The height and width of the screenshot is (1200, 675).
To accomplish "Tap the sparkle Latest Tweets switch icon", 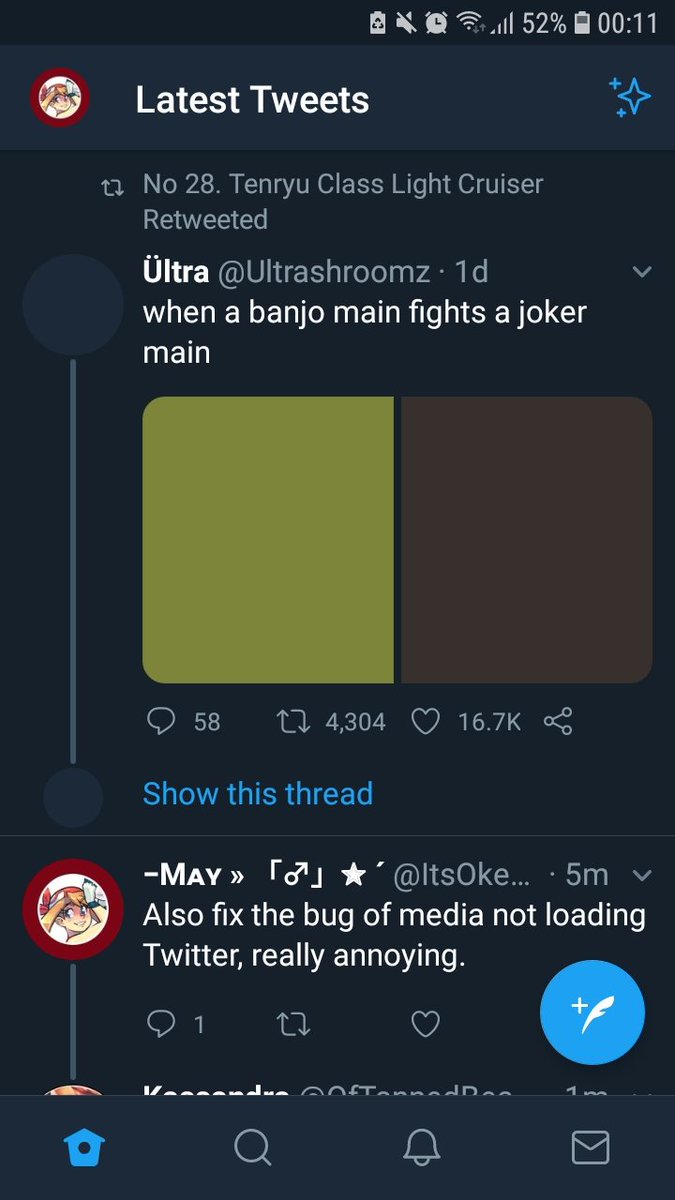I will (x=630, y=97).
